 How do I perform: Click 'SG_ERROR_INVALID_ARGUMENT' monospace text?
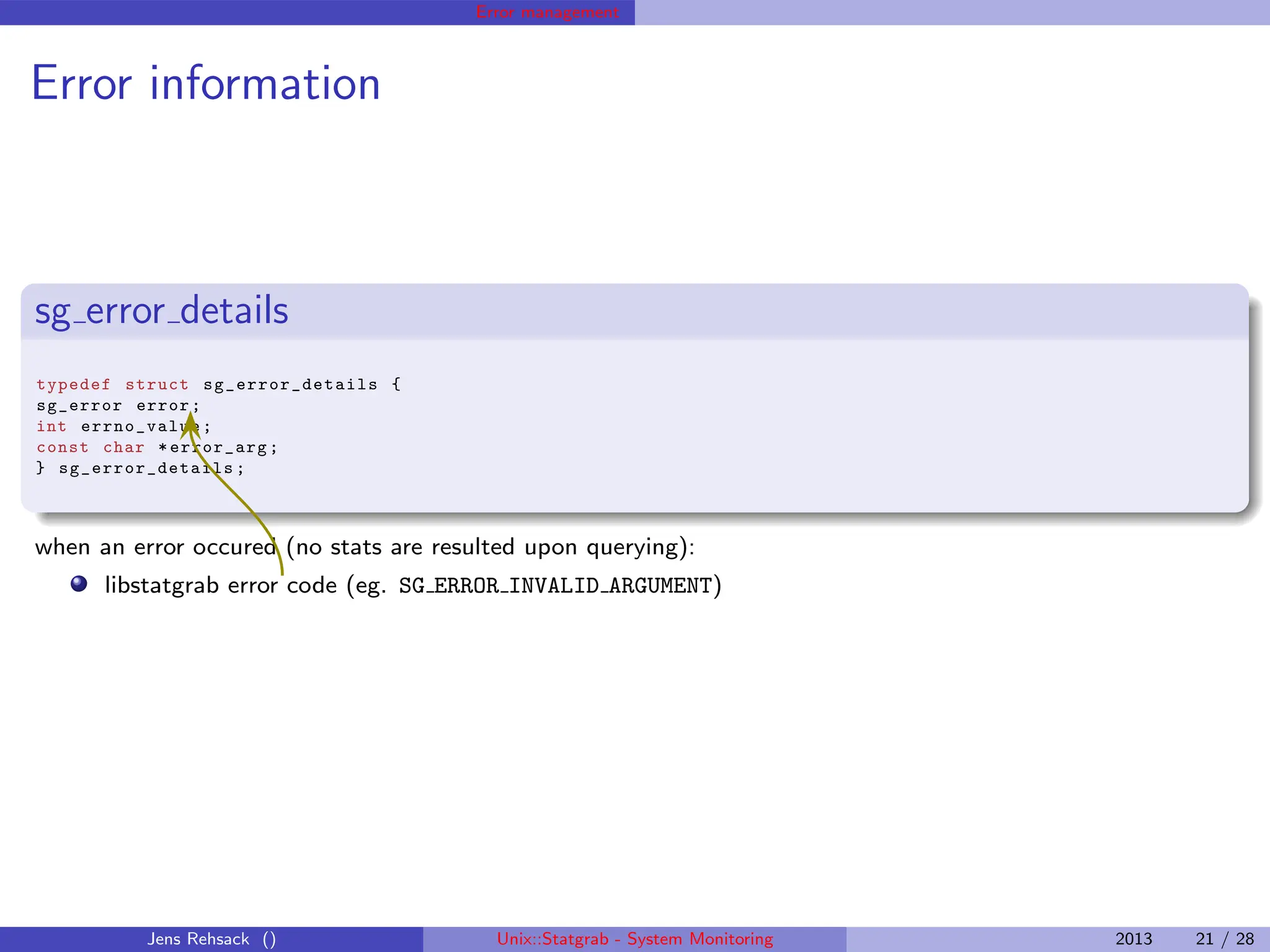tap(555, 586)
